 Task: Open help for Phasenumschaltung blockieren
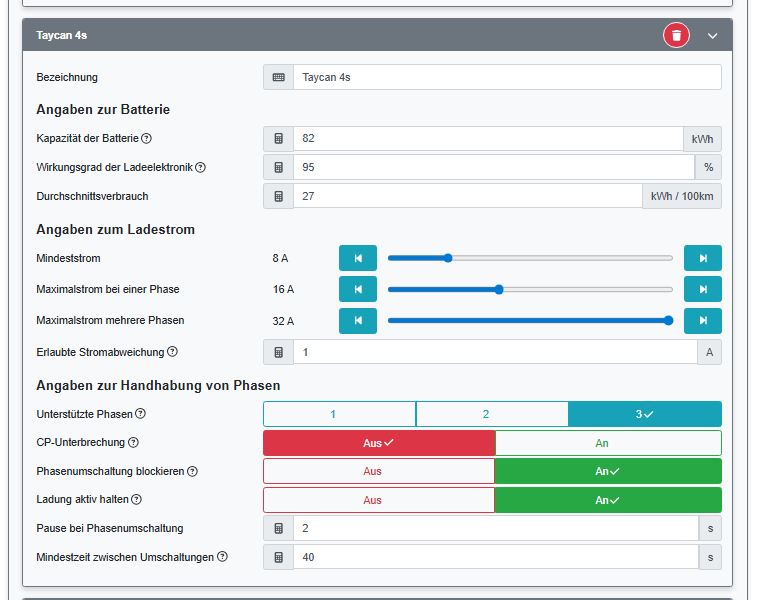click(192, 471)
